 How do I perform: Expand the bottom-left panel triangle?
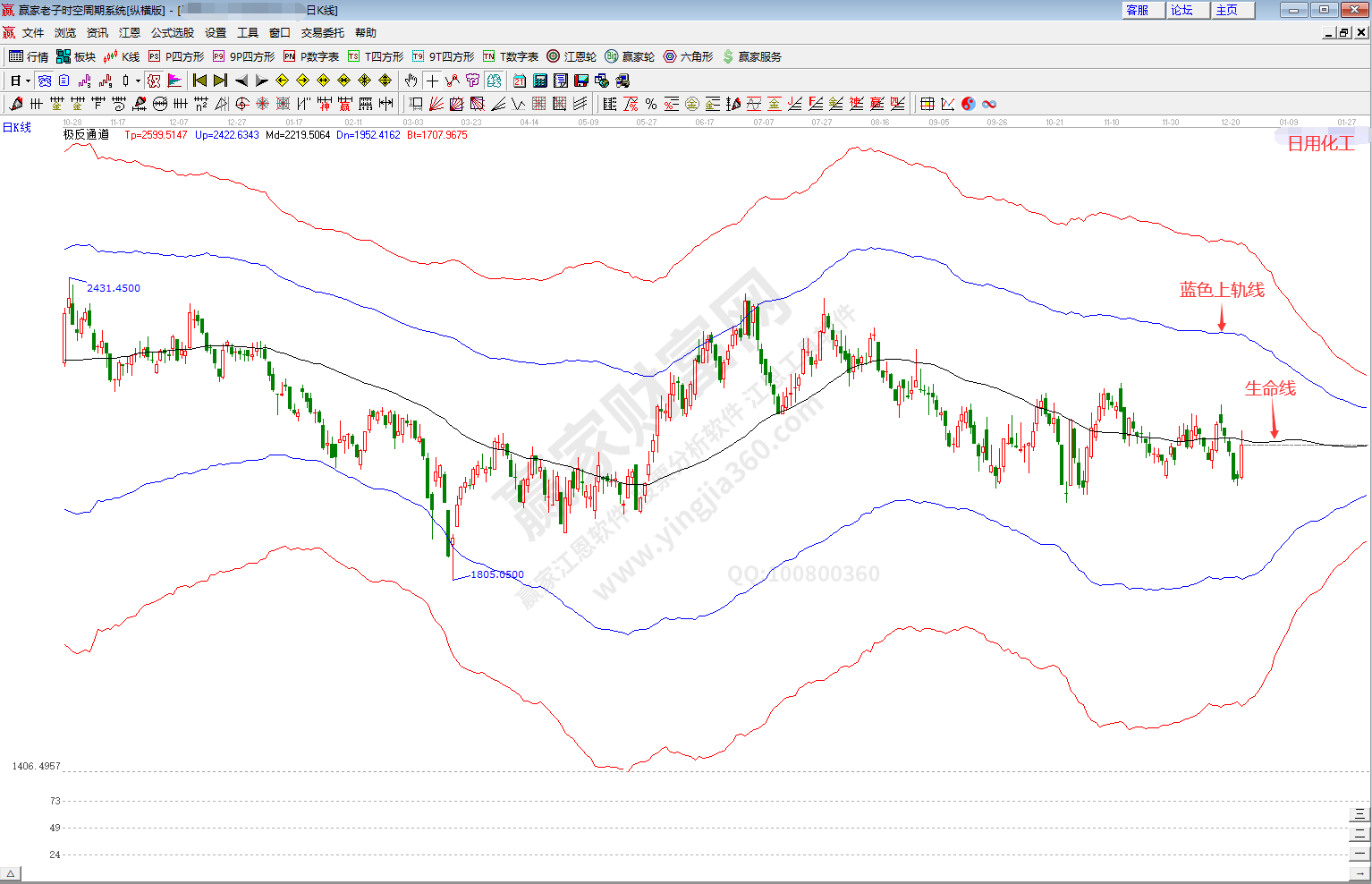[x=11, y=873]
